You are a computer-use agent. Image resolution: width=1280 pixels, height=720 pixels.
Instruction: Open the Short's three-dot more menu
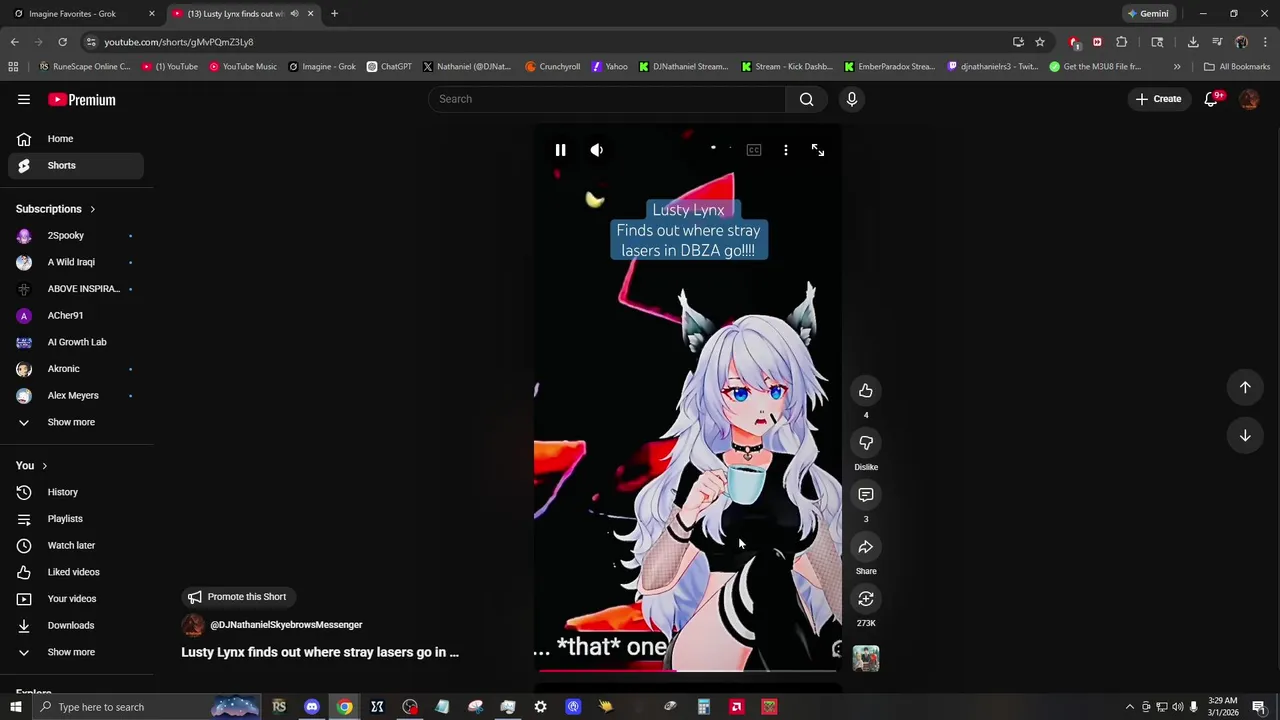[x=786, y=150]
